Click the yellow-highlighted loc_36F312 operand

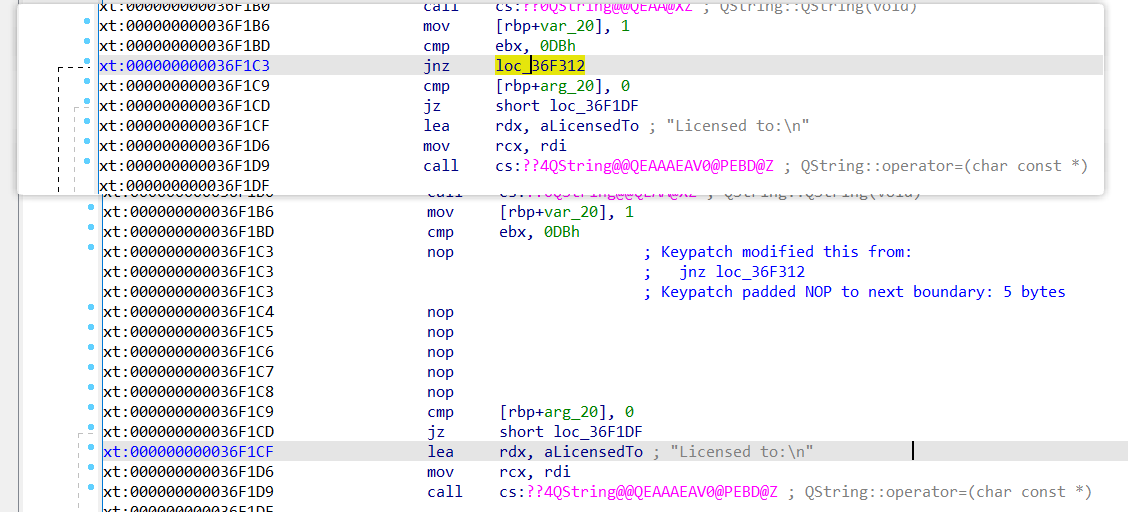(540, 66)
